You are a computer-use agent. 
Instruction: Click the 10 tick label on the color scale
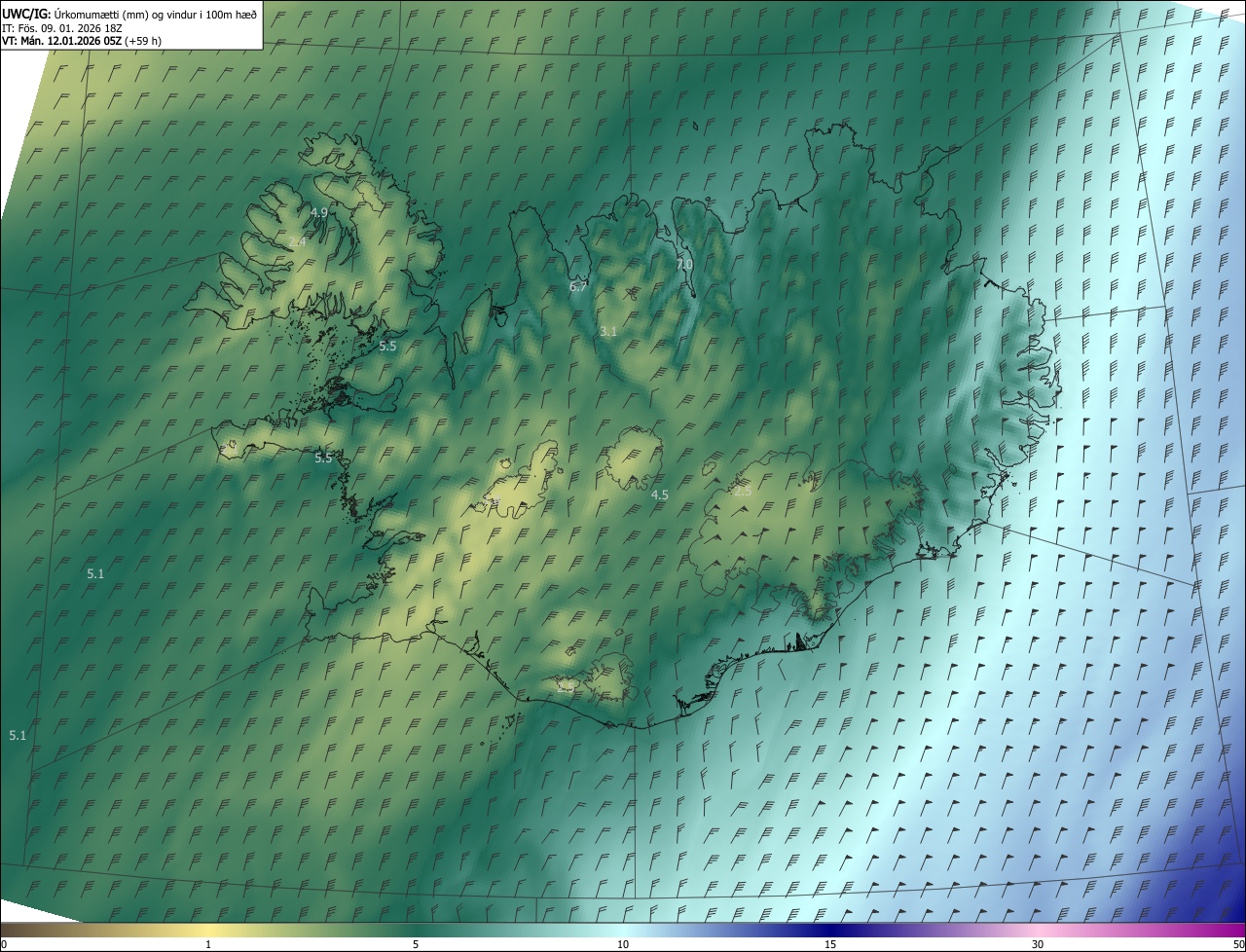623,944
